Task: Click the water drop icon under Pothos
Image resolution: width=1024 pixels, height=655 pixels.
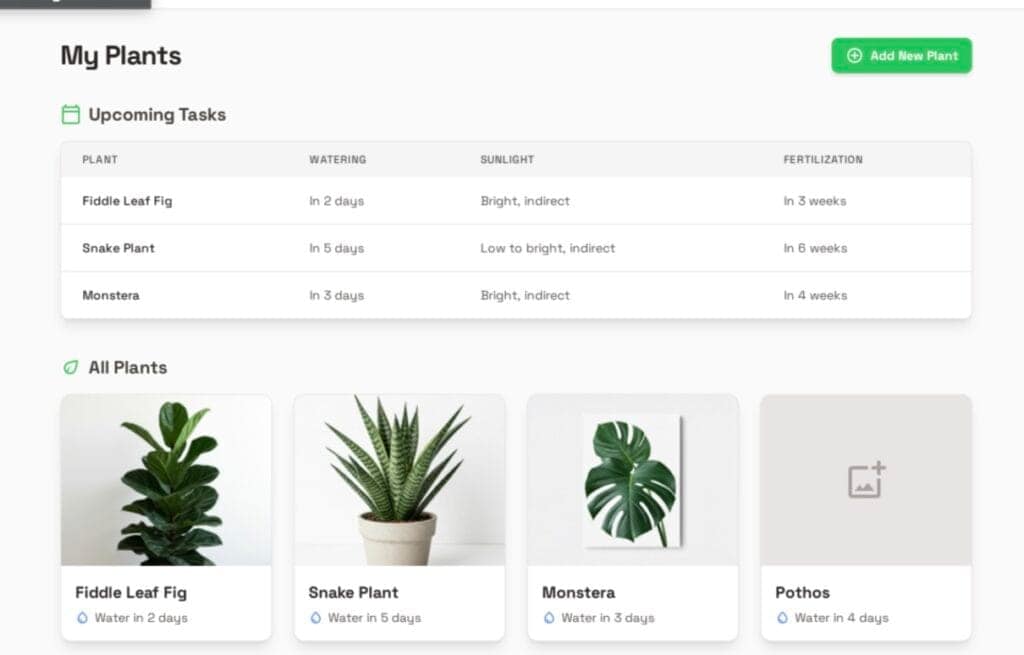Action: [x=782, y=618]
